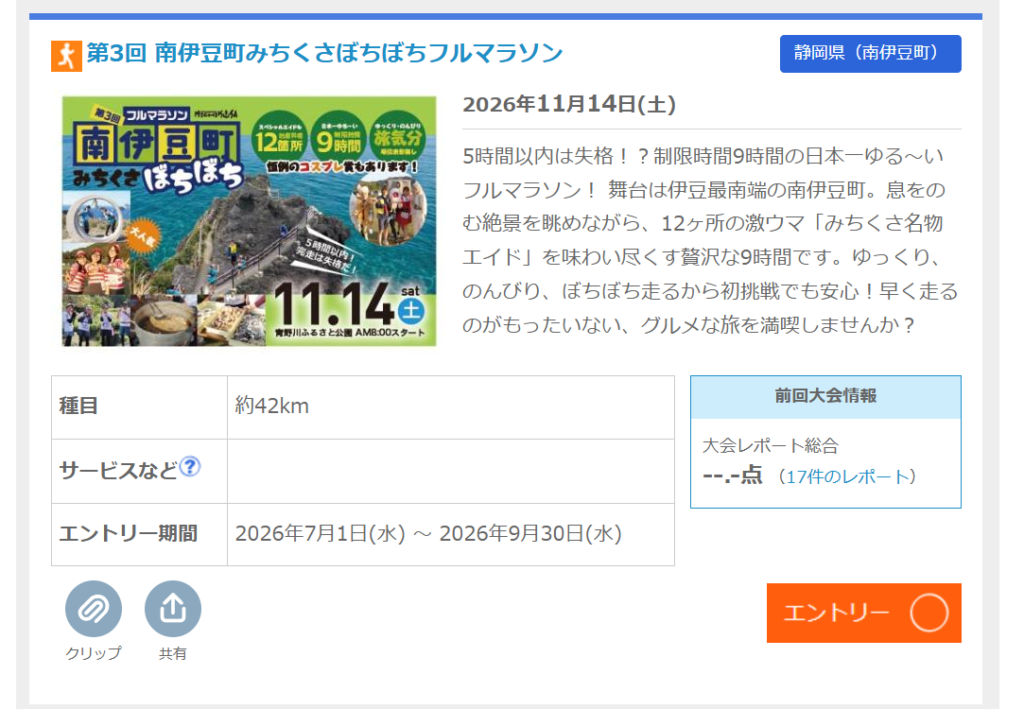Viewport: 1024px width, 709px height.
Task: Click the エントリー期間 row label
Action: [x=128, y=534]
